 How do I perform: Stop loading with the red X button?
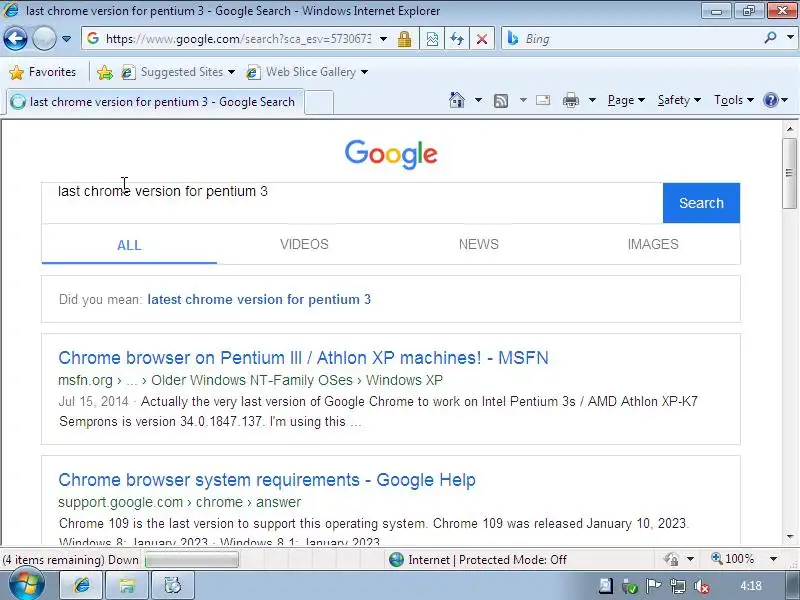(x=482, y=39)
